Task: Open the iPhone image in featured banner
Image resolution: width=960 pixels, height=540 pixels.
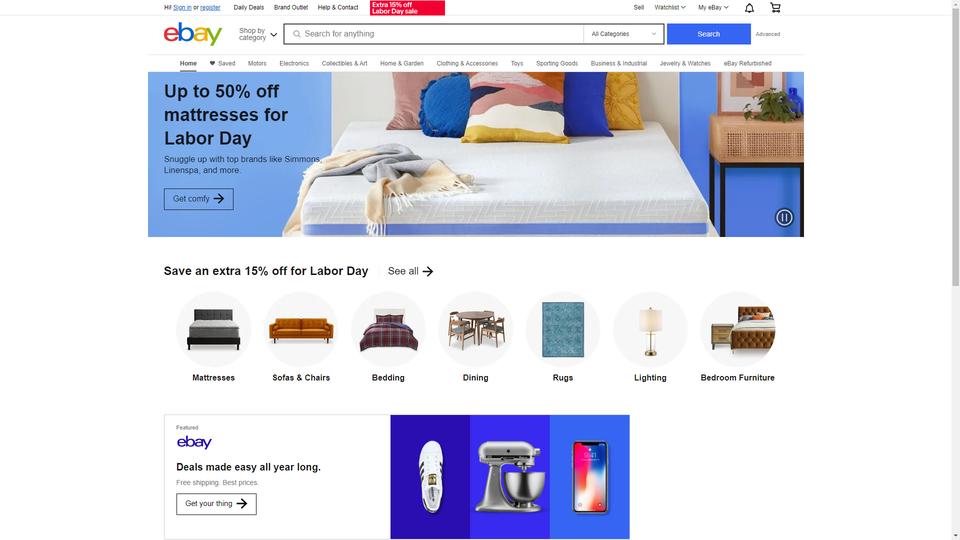Action: 590,477
